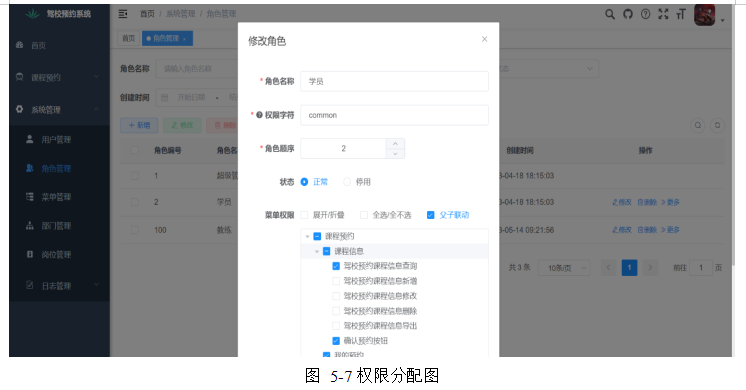Viewport: 746px width, 390px height.
Task: Select the row checkbox for role 100
Action: point(135,230)
